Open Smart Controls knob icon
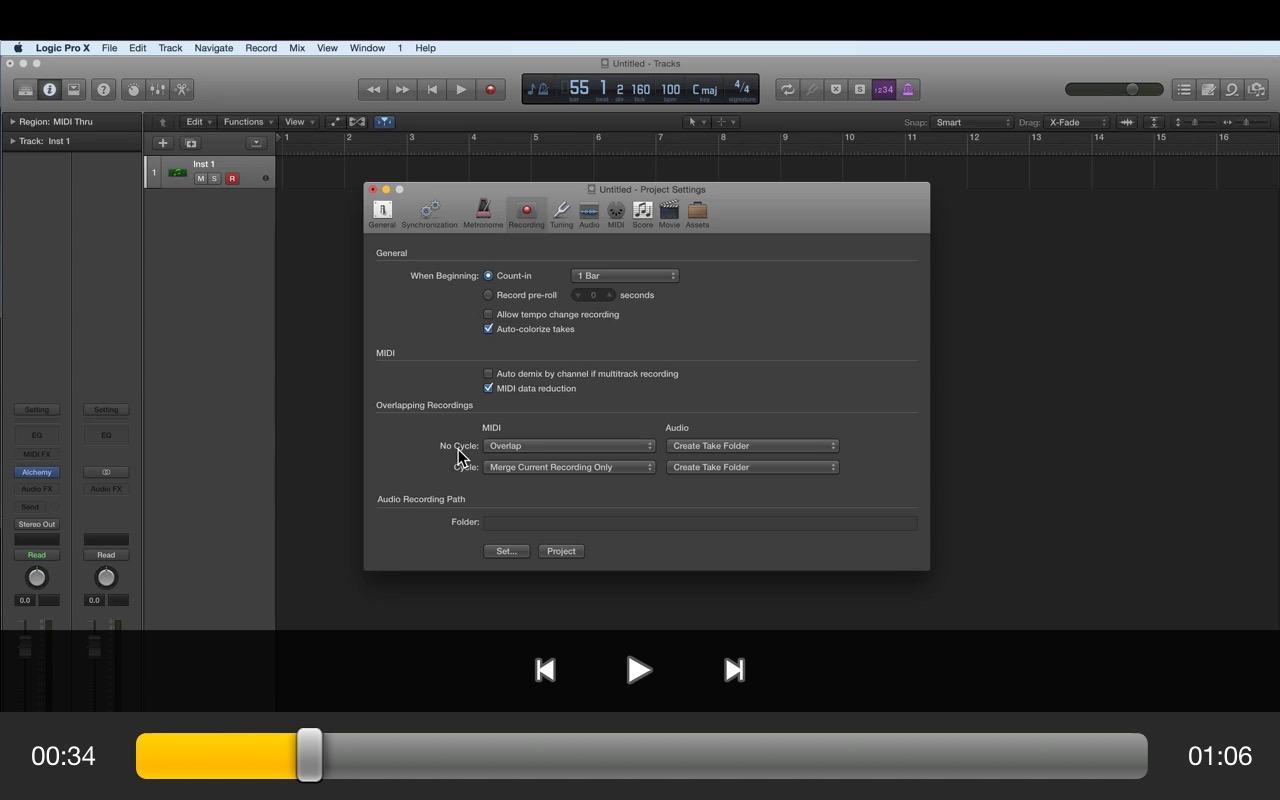This screenshot has height=800, width=1280. click(133, 90)
